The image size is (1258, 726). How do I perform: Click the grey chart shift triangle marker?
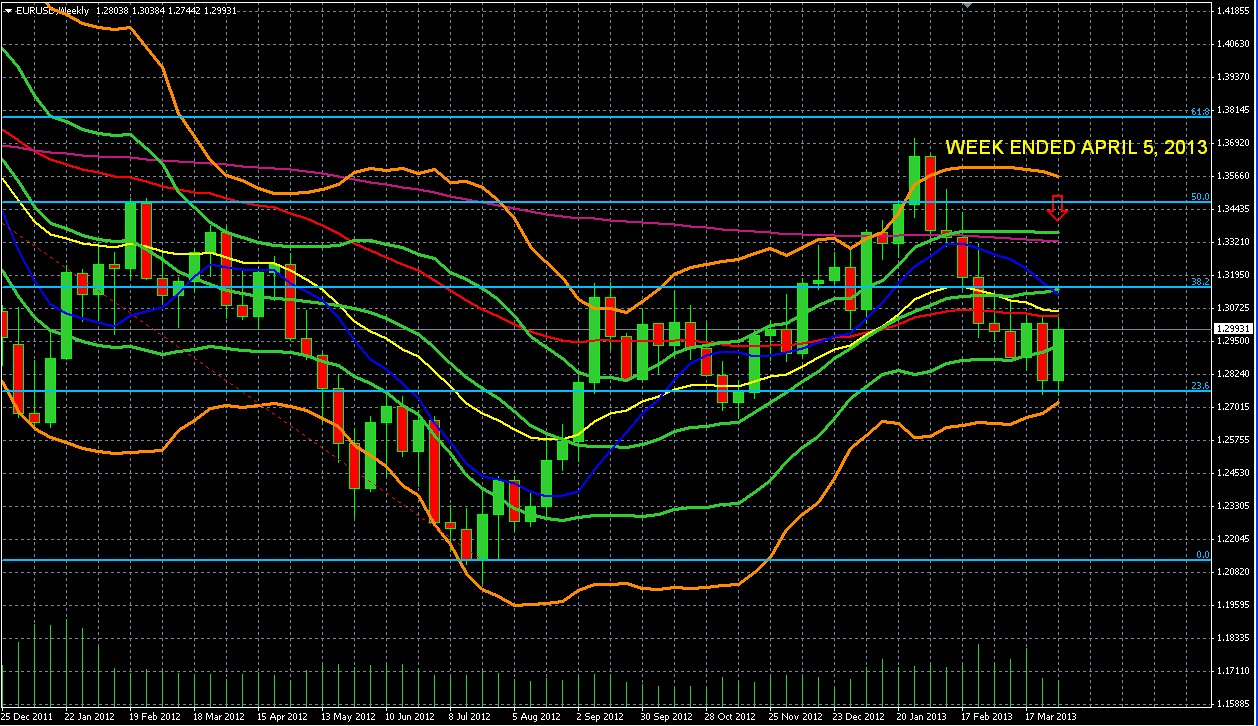click(x=966, y=5)
